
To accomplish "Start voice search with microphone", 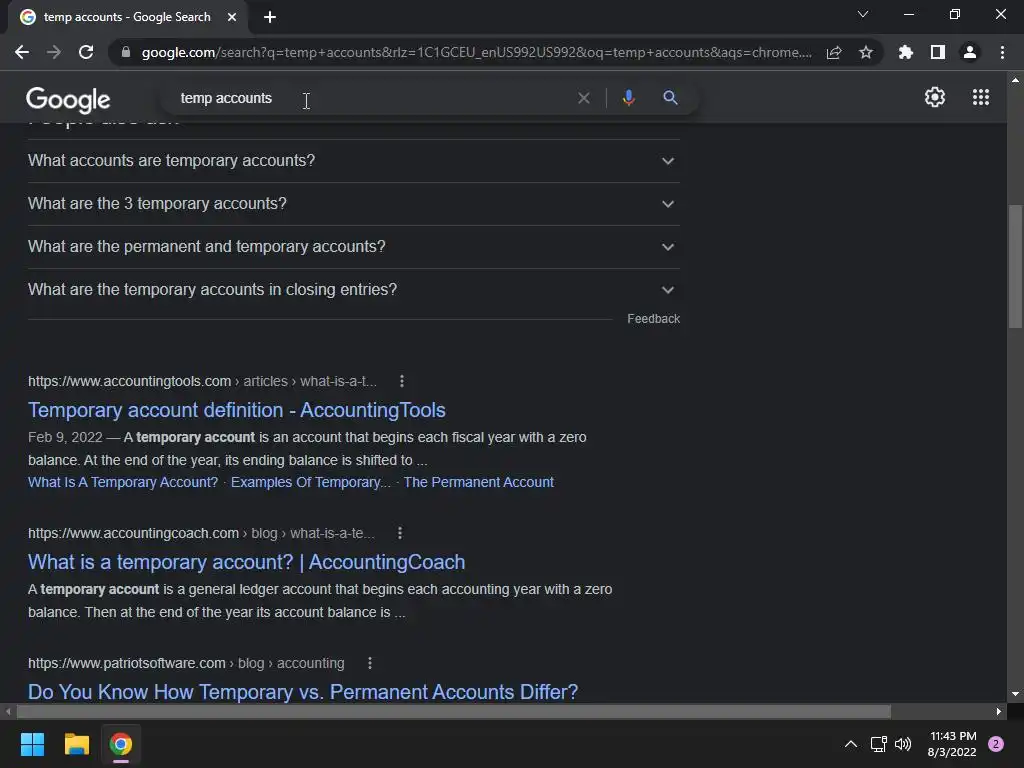I will click(x=628, y=98).
